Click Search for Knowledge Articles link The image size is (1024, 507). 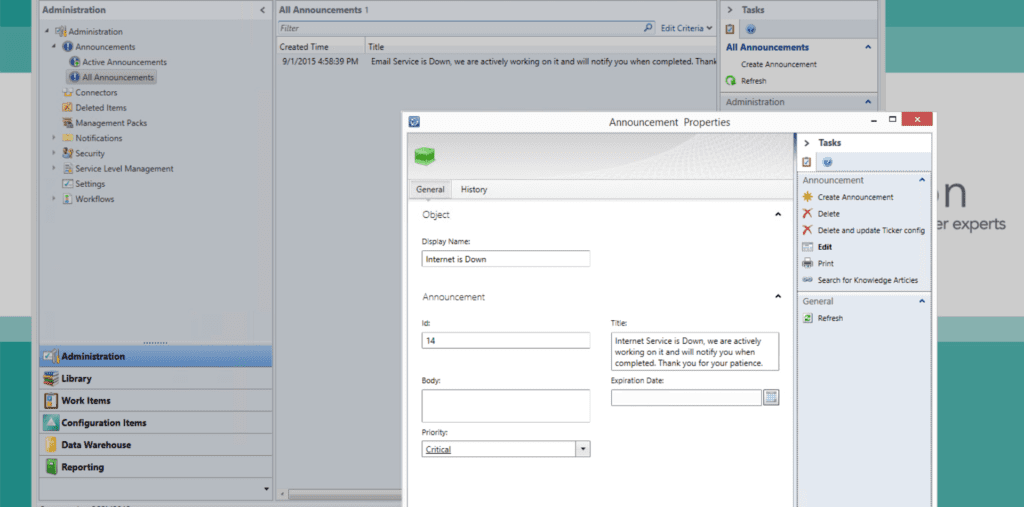point(867,280)
